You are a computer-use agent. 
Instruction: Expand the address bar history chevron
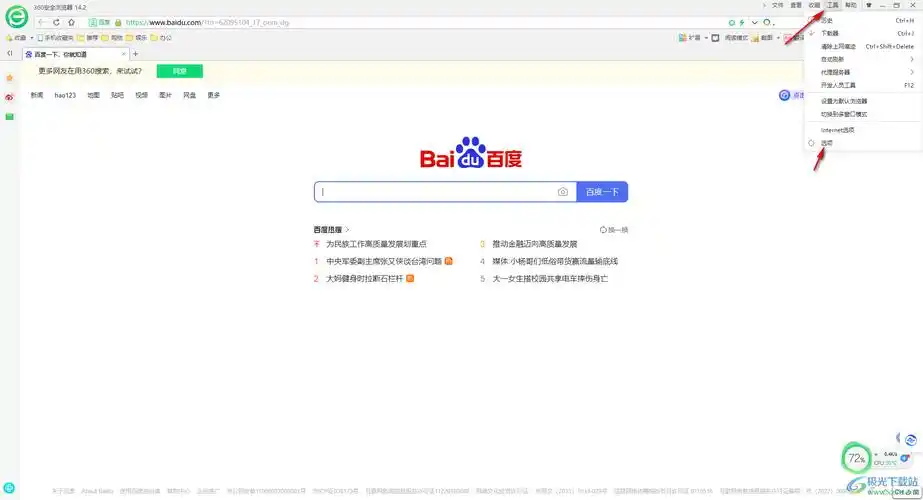click(754, 22)
